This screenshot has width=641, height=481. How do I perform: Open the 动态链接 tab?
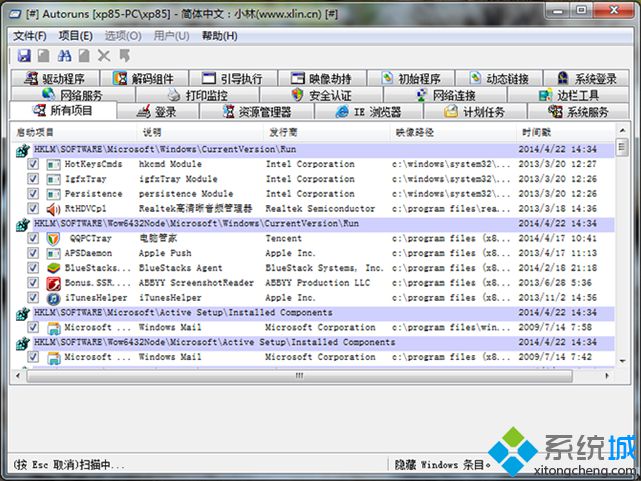[x=499, y=78]
